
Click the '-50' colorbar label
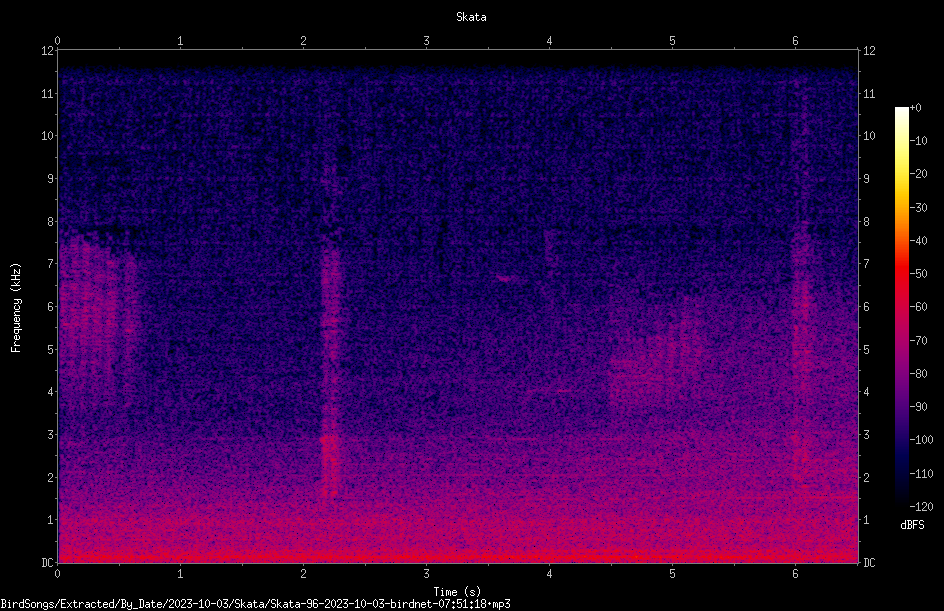pos(918,274)
